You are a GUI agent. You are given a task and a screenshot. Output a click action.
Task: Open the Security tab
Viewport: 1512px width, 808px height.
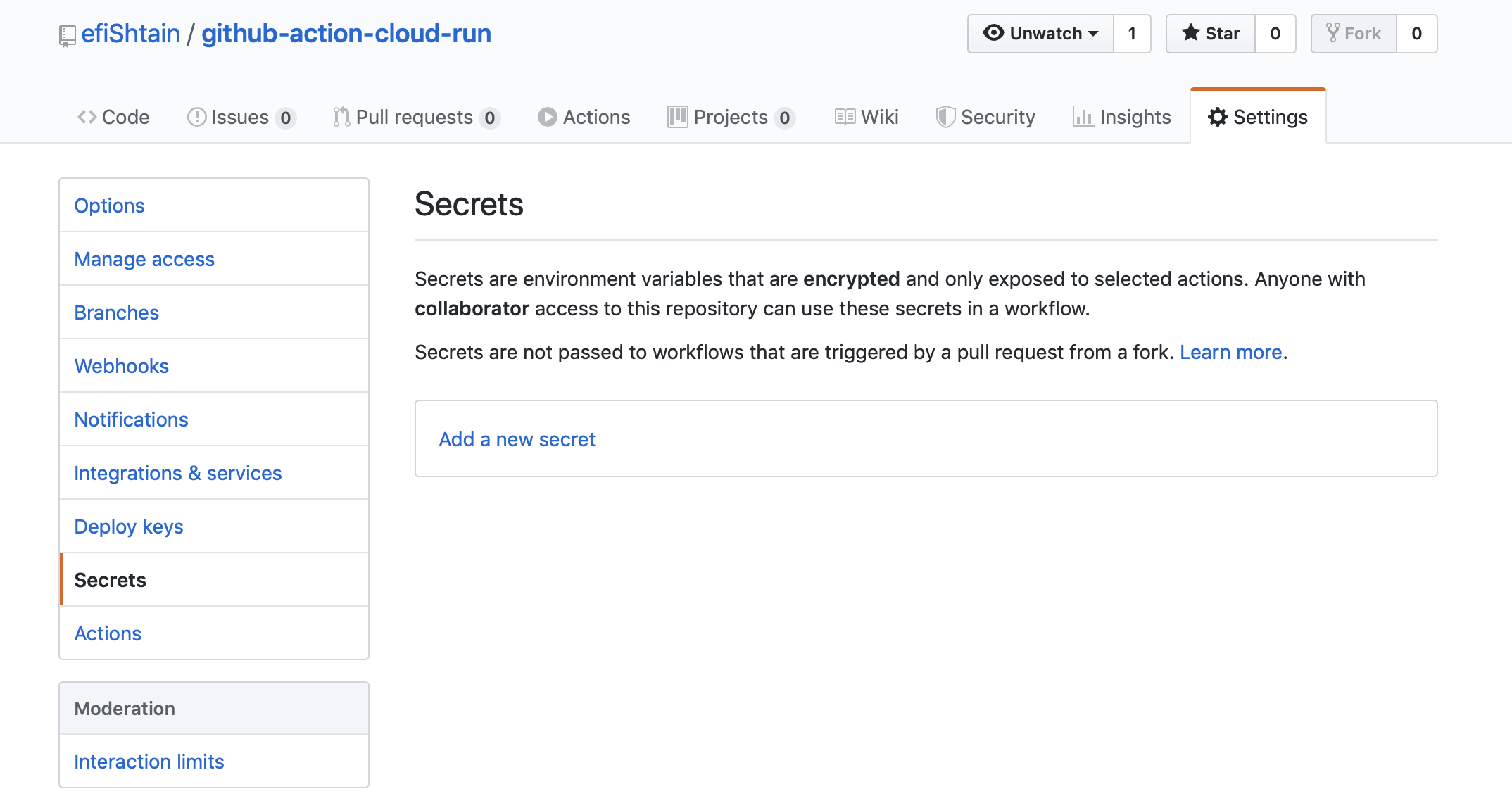[x=985, y=117]
